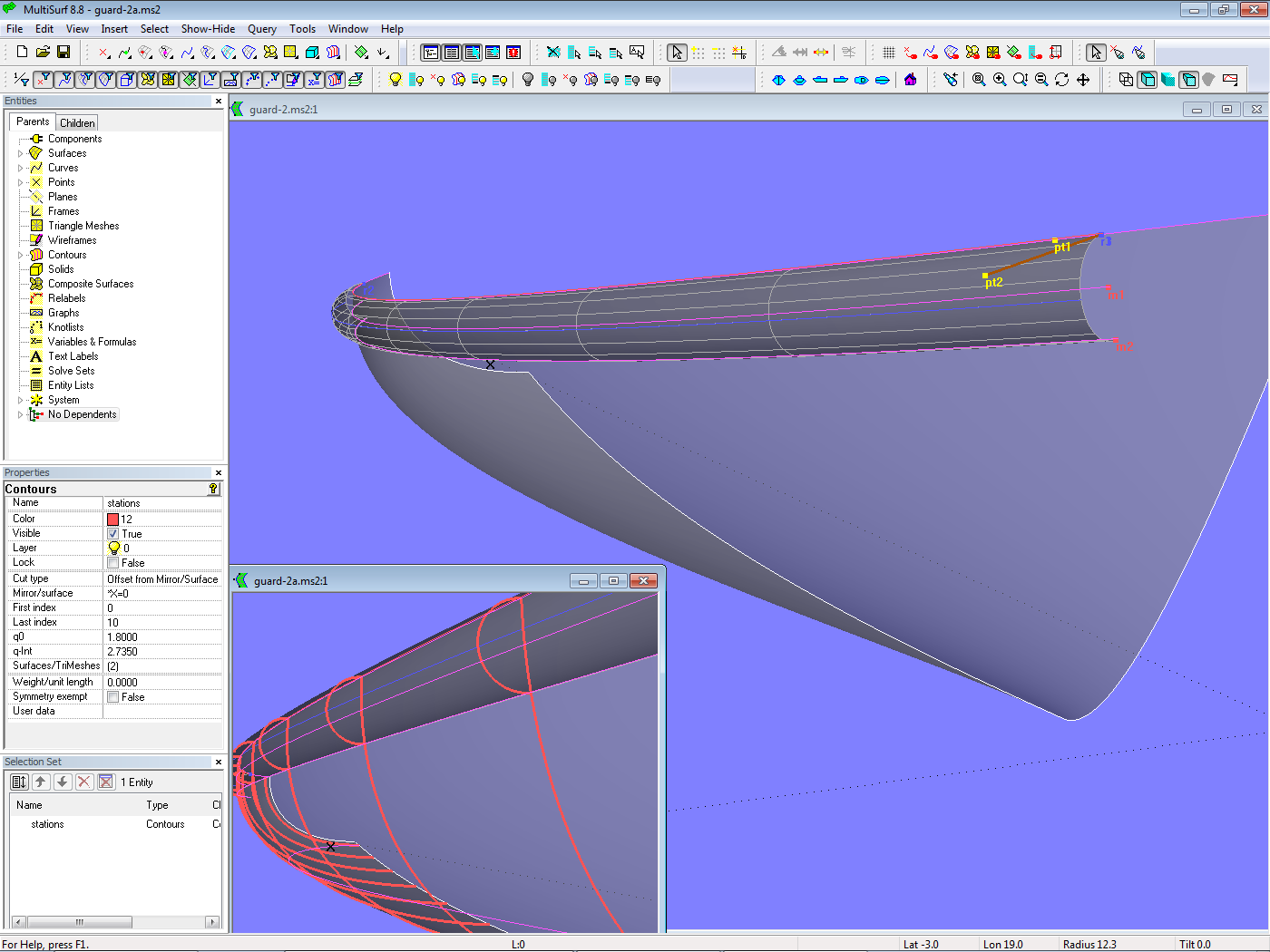Select the Composite Surfaces tree item

(x=91, y=284)
